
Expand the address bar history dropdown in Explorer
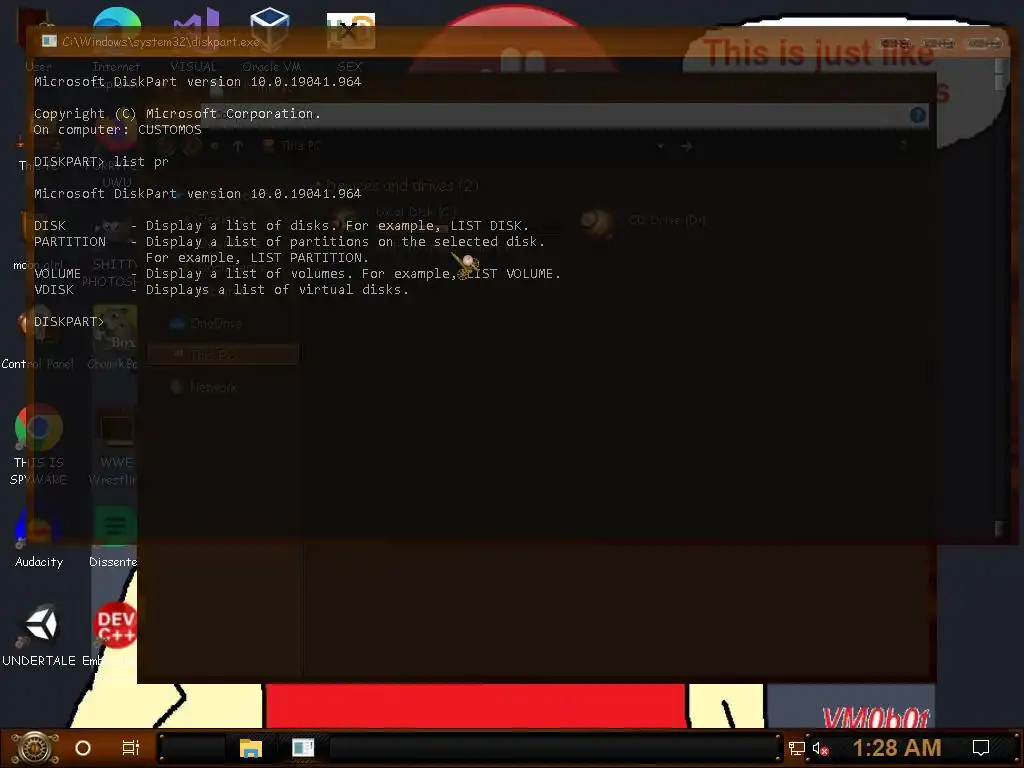(x=660, y=146)
